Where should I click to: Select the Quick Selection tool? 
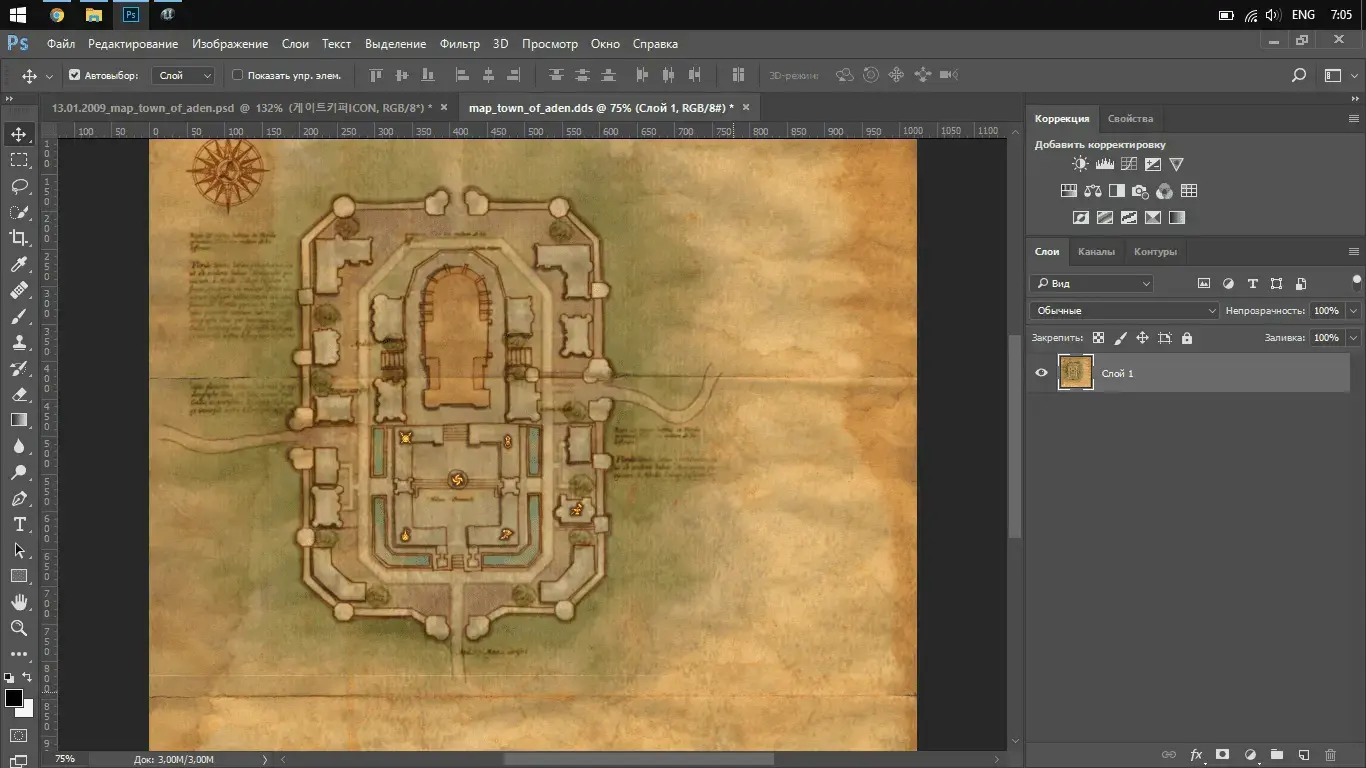pos(19,212)
